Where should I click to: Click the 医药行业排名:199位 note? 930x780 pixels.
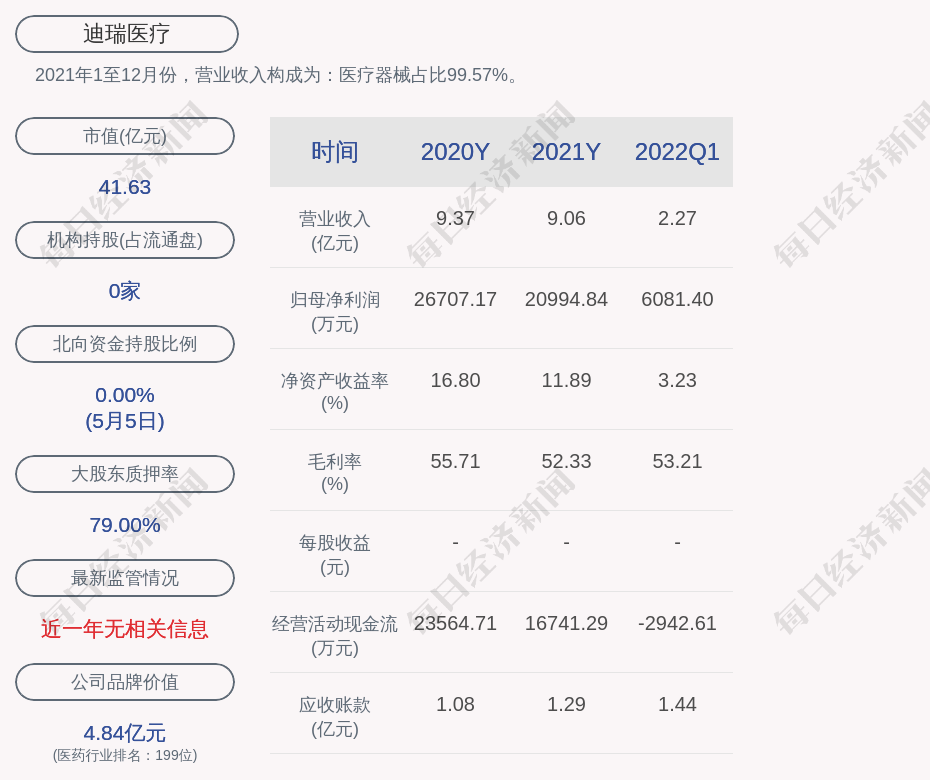tap(125, 755)
